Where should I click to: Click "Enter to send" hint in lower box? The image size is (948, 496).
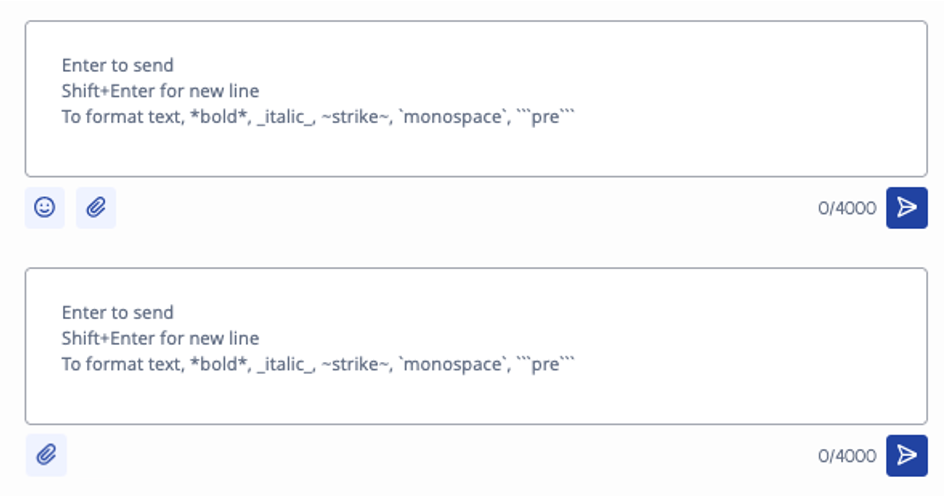117,312
